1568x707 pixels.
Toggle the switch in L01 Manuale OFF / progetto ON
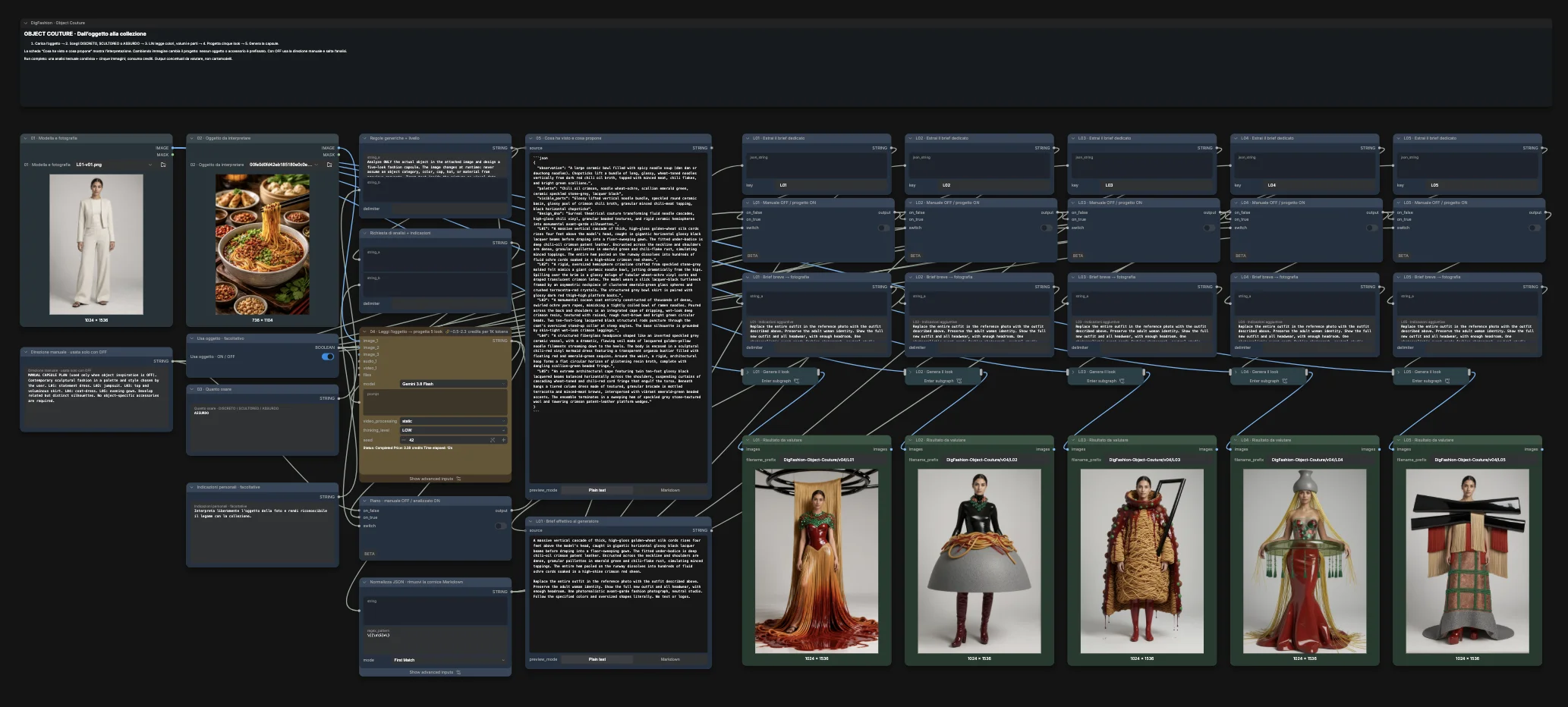click(x=883, y=228)
